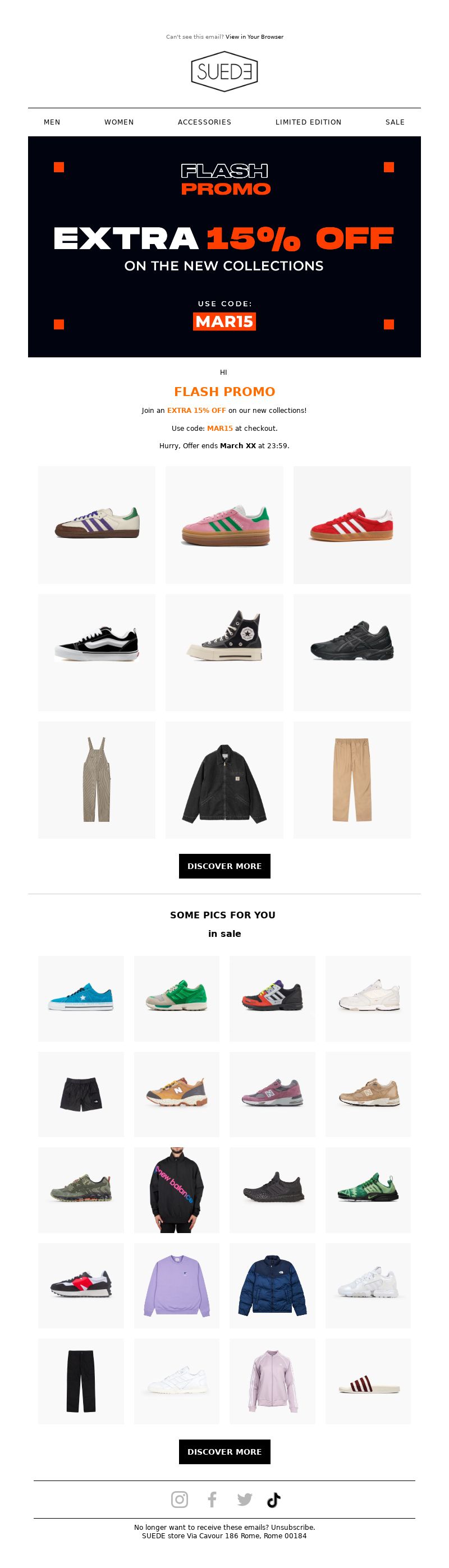Open the black Carhartt jacket thumbnail
This screenshot has width=449, height=1568.
click(x=224, y=780)
